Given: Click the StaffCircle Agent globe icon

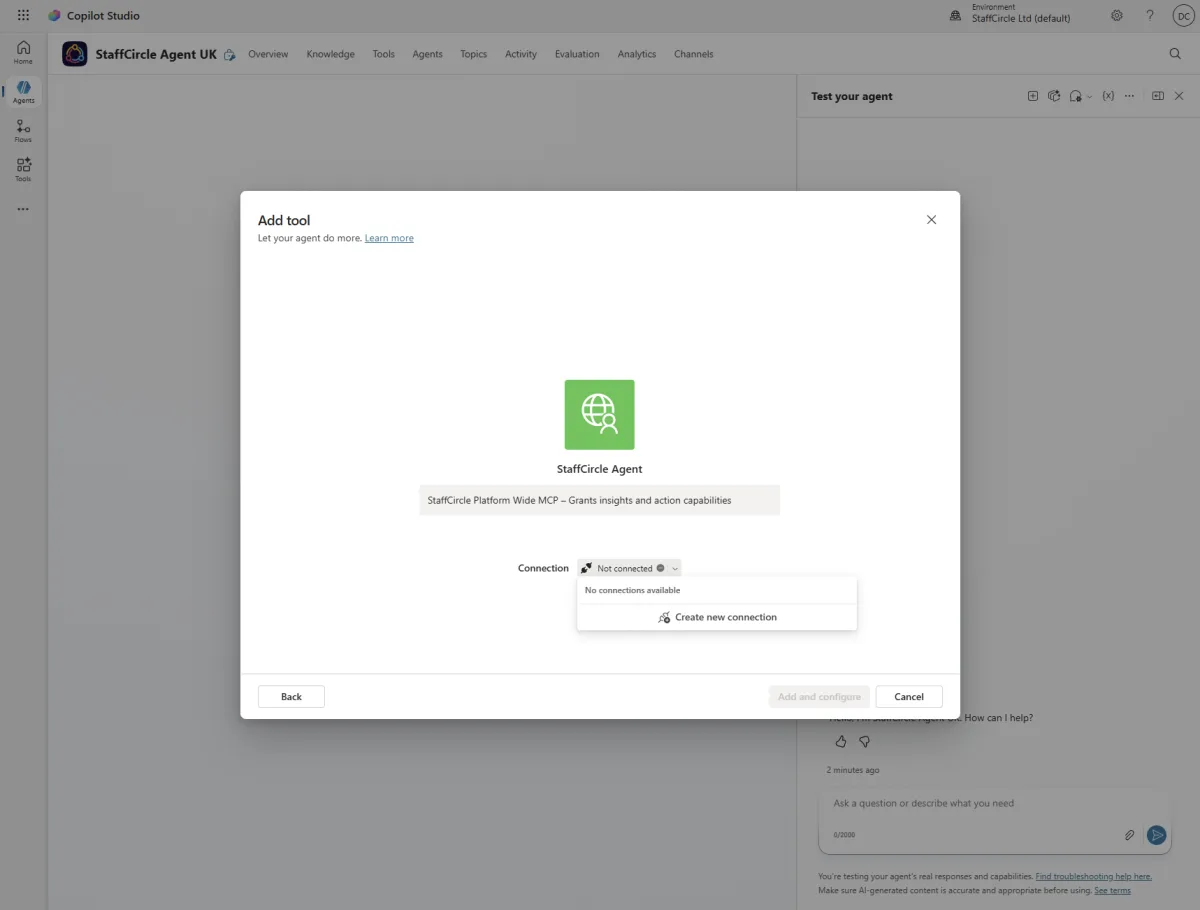Looking at the screenshot, I should (x=599, y=415).
